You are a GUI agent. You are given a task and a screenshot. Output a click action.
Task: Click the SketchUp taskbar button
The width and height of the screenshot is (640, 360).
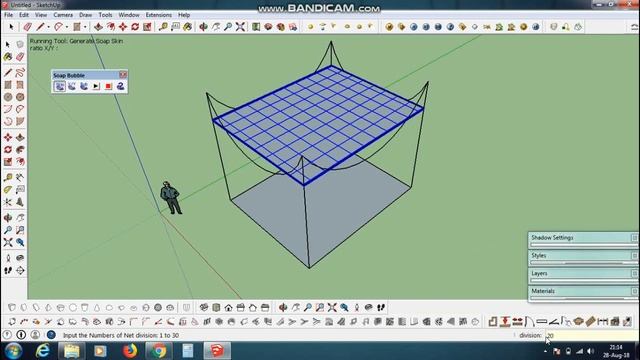pos(217,351)
